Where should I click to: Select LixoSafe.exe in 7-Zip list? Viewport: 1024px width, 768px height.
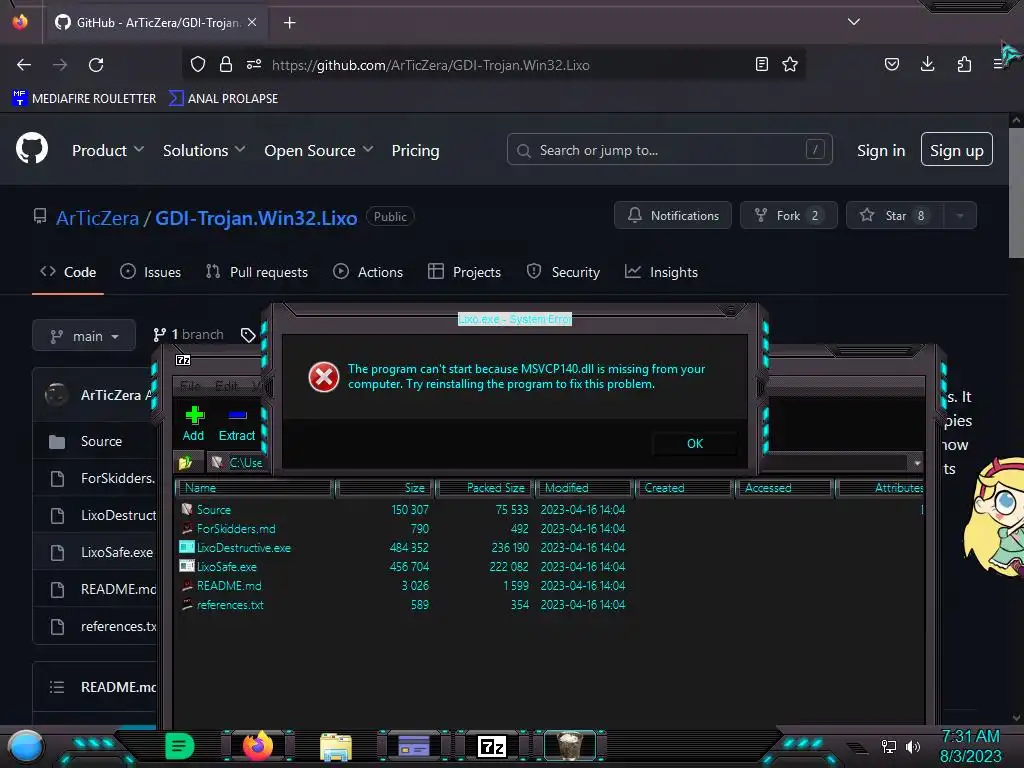point(227,566)
